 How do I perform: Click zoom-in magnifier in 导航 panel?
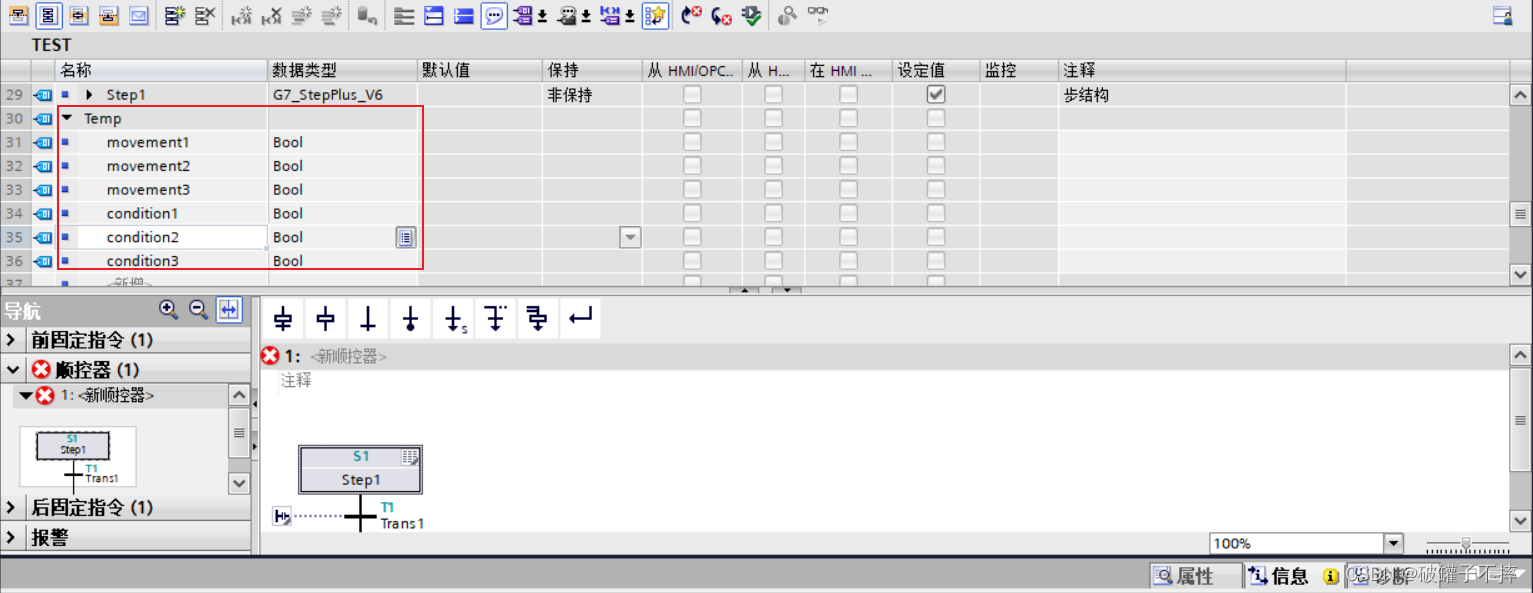click(169, 310)
